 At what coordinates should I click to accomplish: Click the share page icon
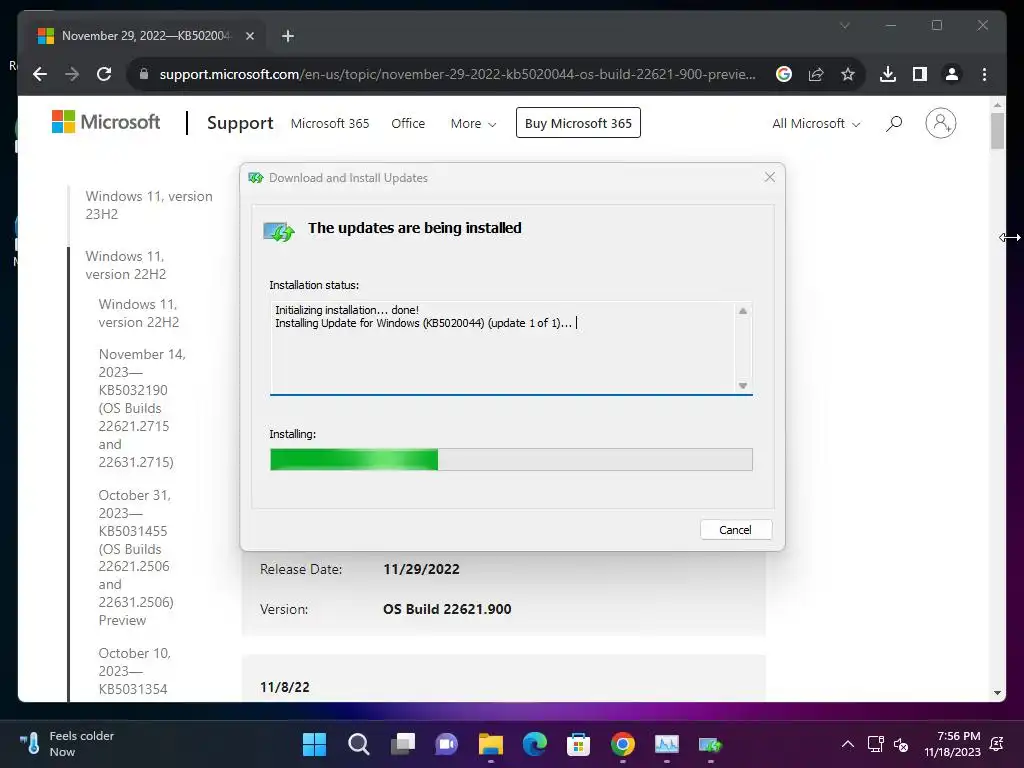[x=816, y=74]
